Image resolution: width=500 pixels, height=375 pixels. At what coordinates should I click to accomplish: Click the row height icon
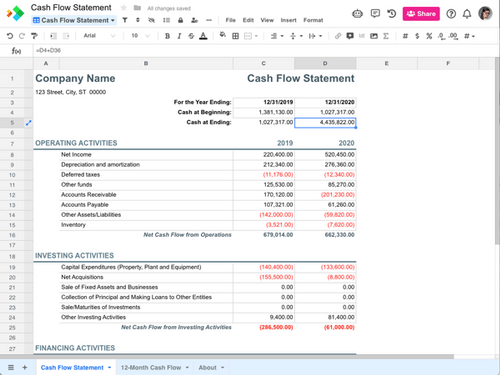166,20
